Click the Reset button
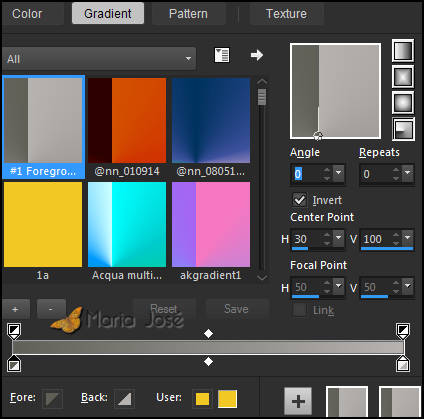This screenshot has width=424, height=419. (x=164, y=309)
